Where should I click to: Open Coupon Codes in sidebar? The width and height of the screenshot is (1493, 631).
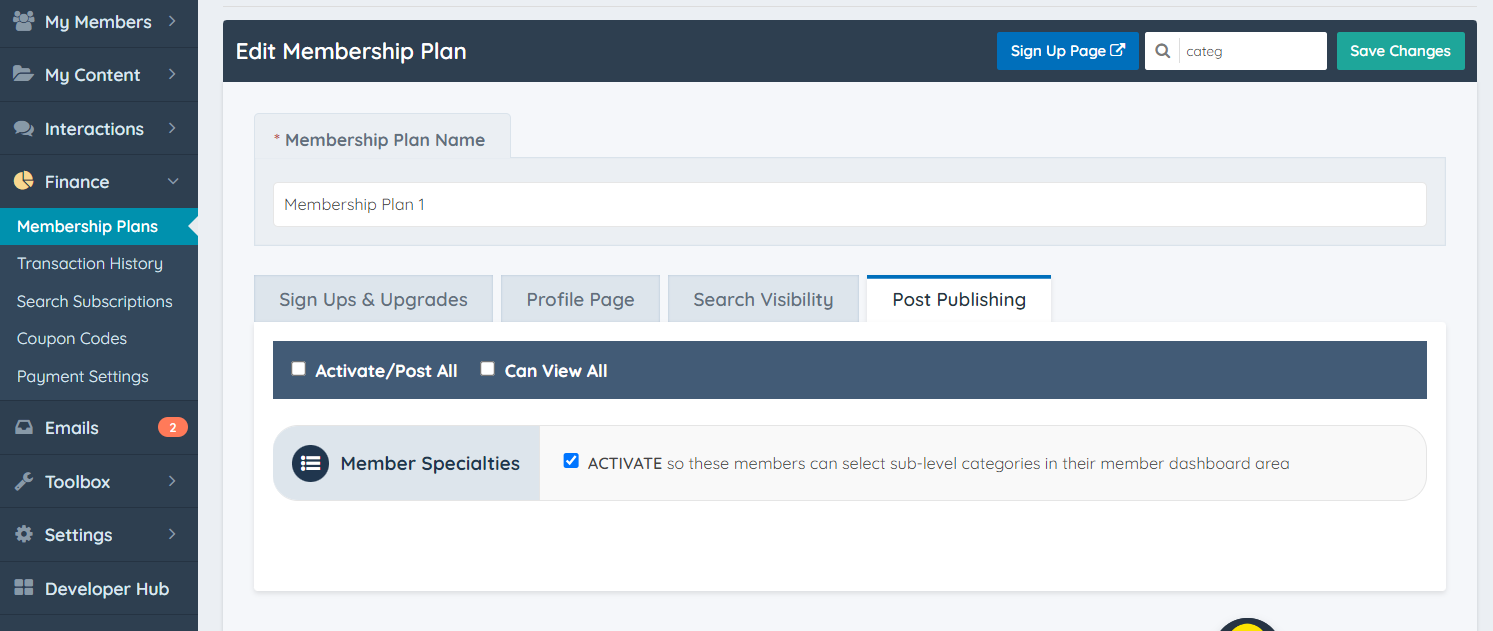pyautogui.click(x=72, y=339)
